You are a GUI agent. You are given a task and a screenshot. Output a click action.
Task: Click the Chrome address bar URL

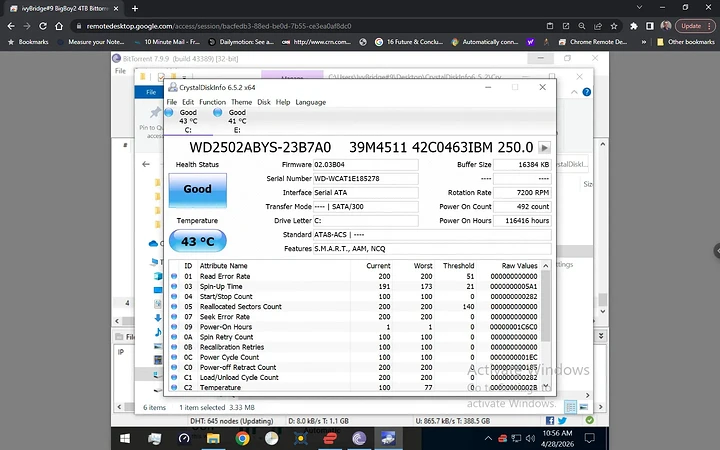pyautogui.click(x=219, y=26)
